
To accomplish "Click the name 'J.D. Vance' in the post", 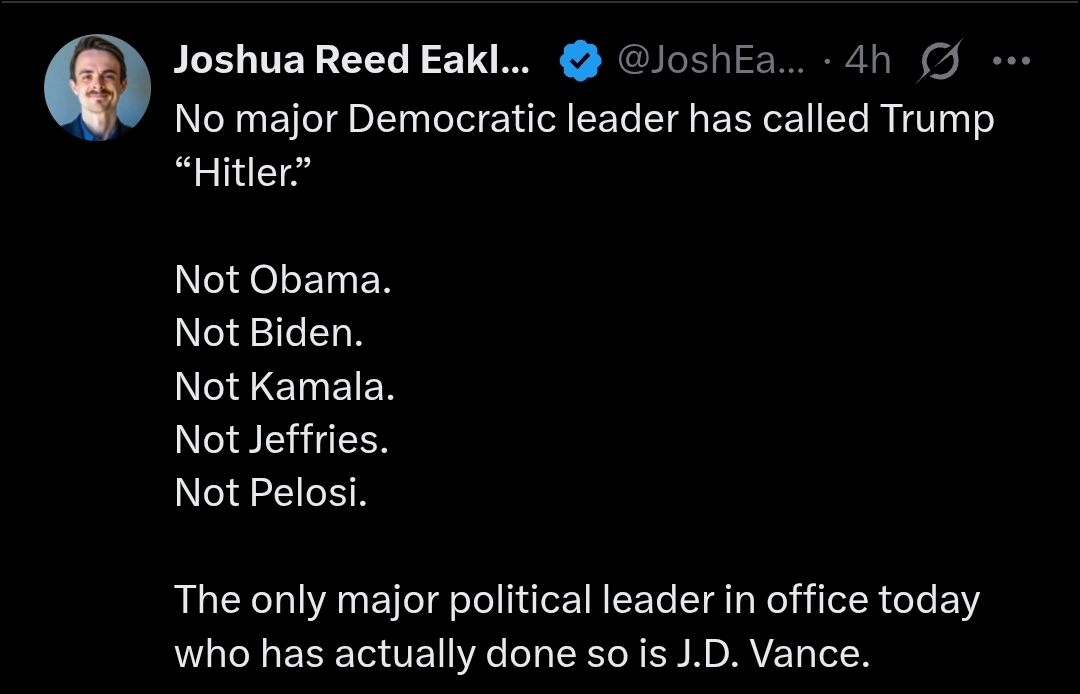I will pos(767,653).
